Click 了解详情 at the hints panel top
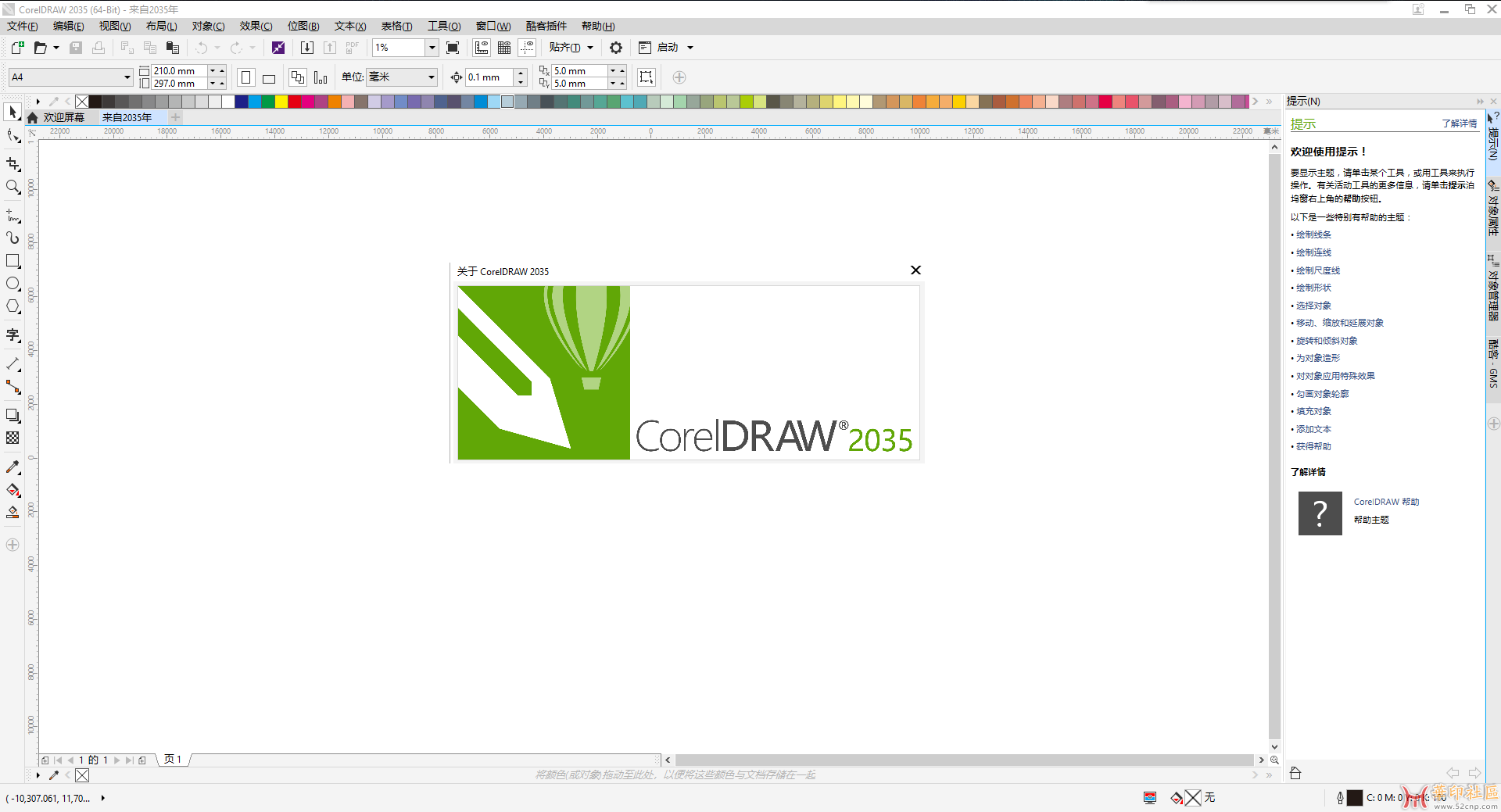 click(1459, 123)
